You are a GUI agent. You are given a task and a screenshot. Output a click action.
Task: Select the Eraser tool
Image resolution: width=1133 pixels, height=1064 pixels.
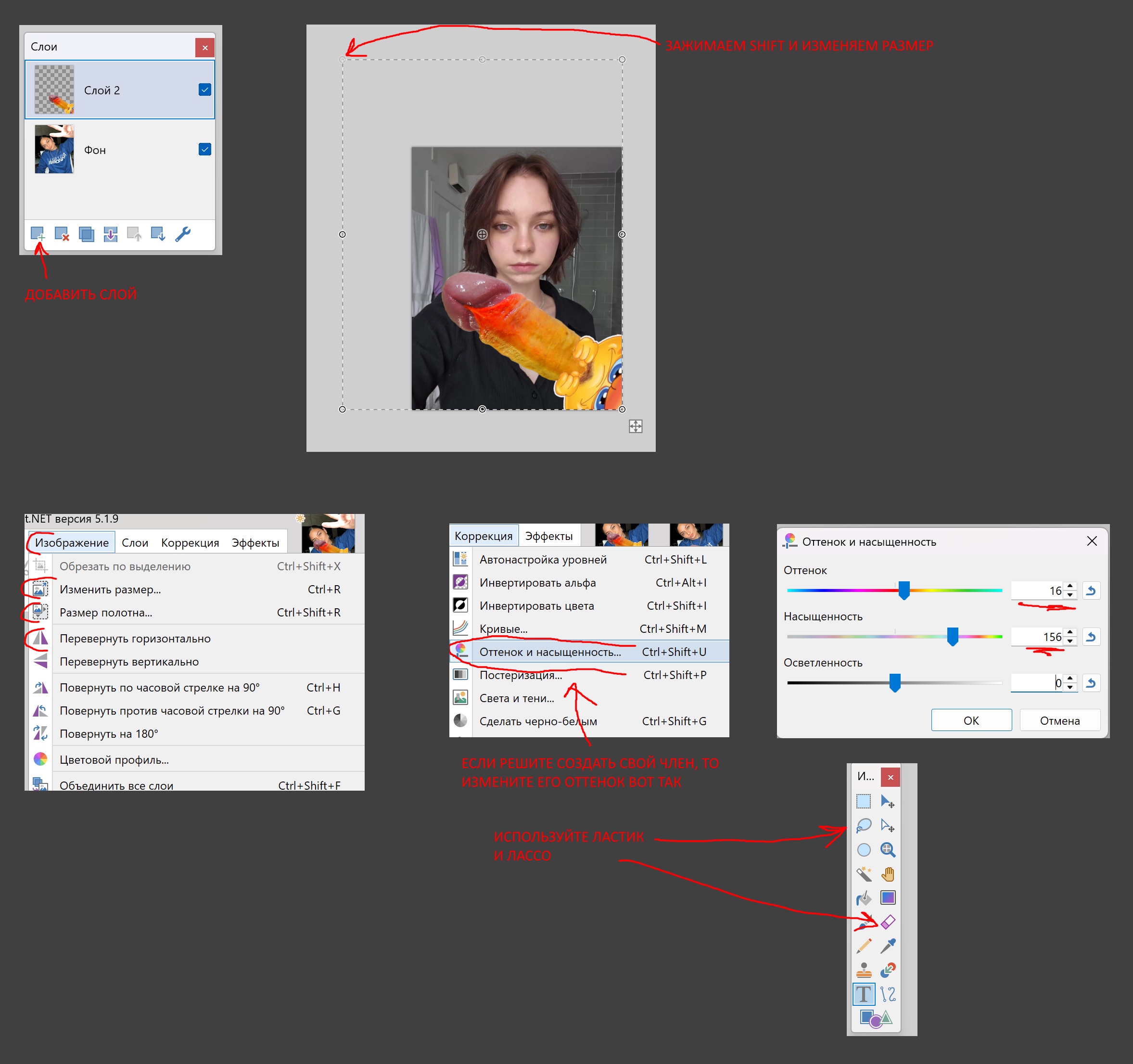(x=888, y=922)
